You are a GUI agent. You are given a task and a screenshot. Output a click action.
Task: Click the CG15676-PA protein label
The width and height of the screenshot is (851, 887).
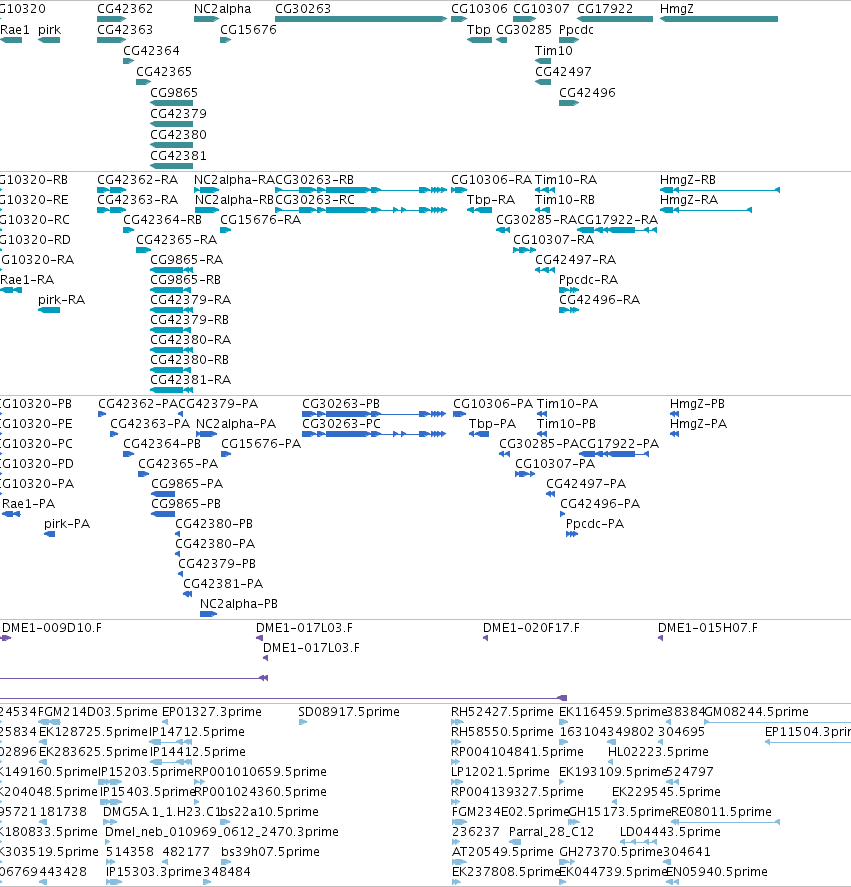[261, 444]
